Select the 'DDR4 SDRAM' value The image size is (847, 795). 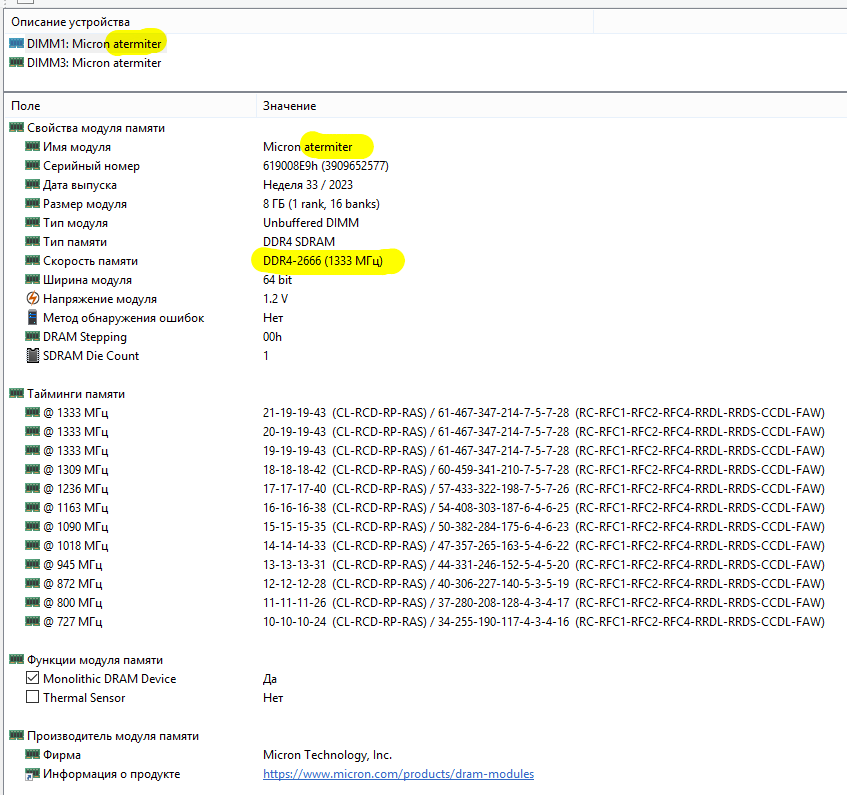pyautogui.click(x=299, y=241)
